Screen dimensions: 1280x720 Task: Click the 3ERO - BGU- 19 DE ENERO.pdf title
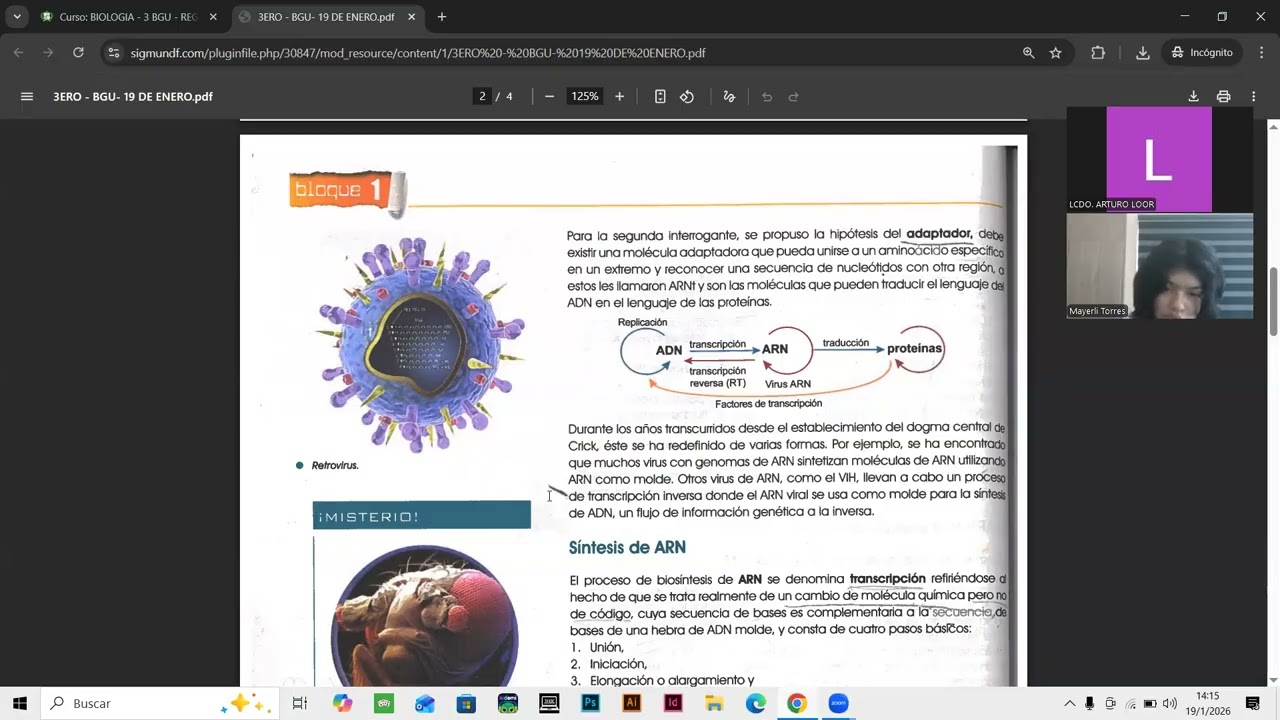[x=133, y=97]
